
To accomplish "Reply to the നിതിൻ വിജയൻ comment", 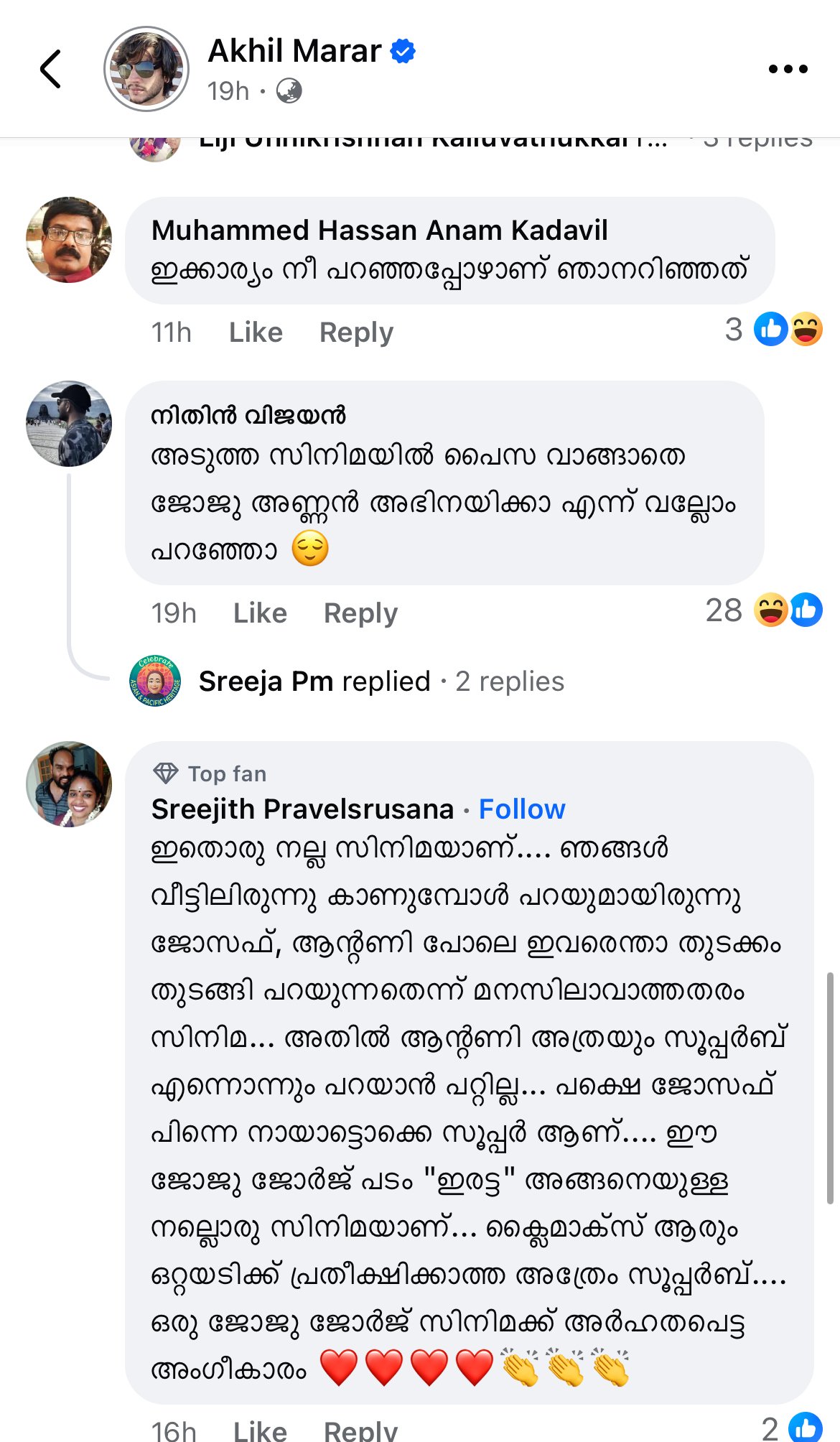I will tap(360, 613).
